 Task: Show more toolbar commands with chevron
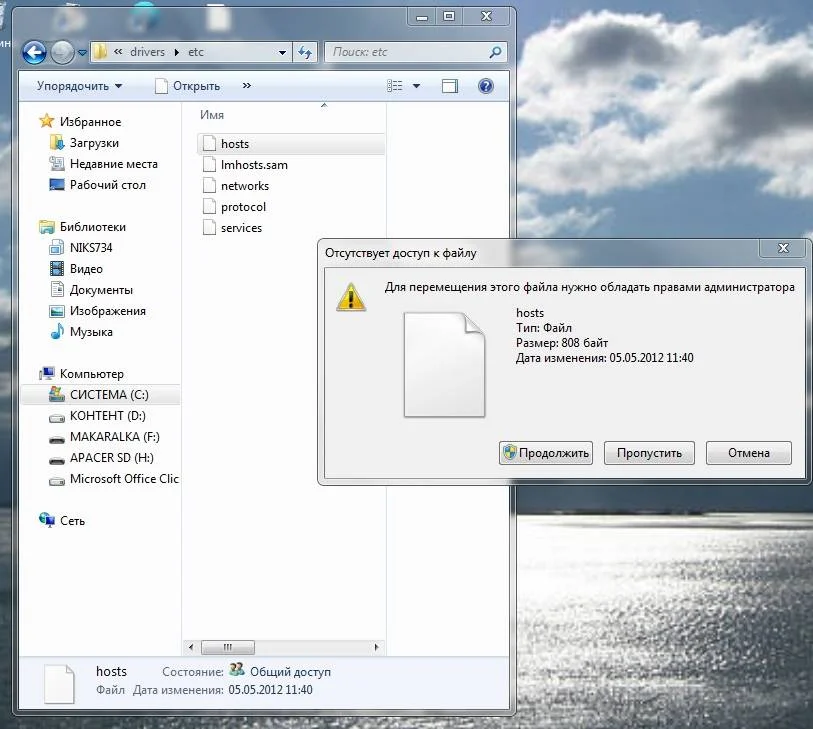[x=247, y=86]
